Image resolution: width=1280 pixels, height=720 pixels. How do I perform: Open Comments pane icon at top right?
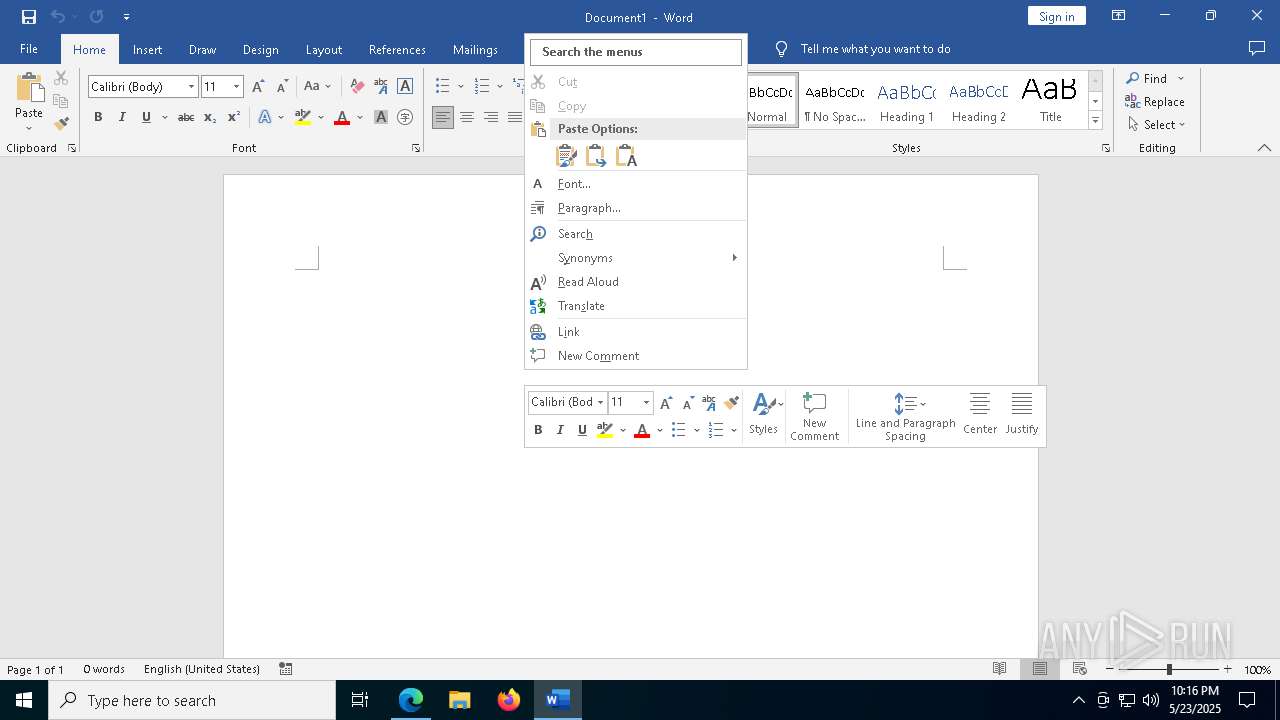(1257, 48)
